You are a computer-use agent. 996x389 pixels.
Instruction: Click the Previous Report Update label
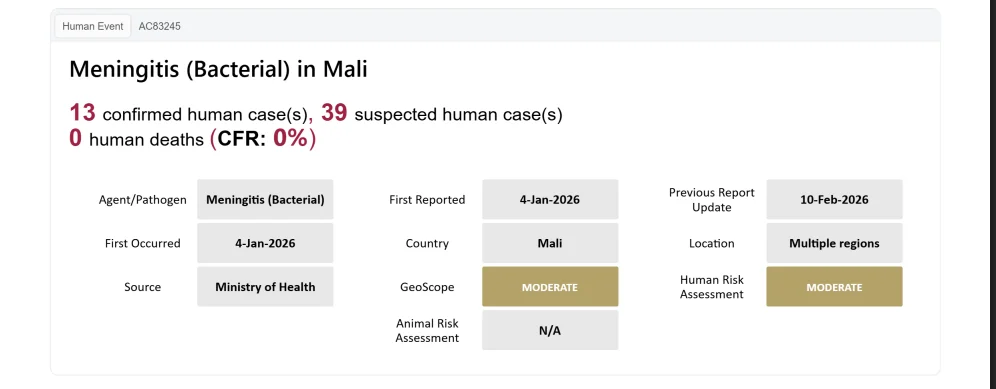(x=711, y=200)
